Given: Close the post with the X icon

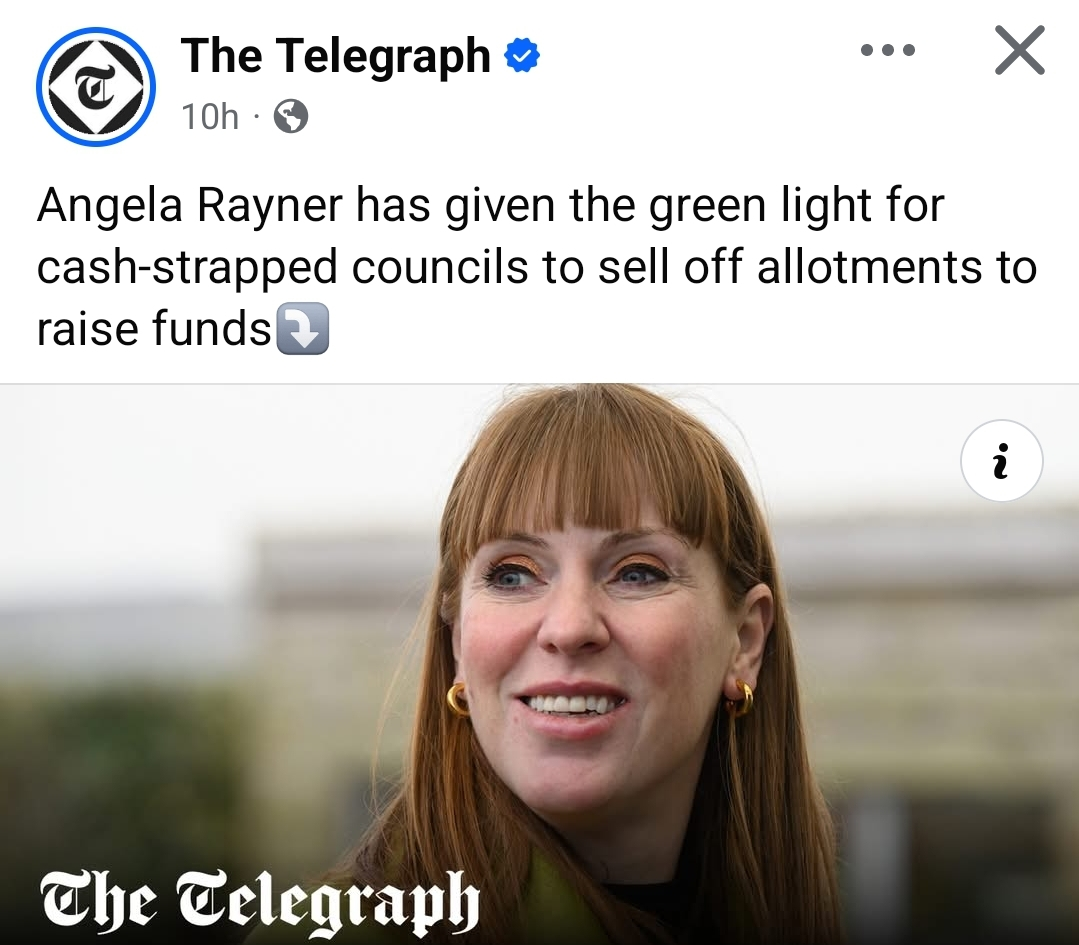Looking at the screenshot, I should pos(1020,50).
